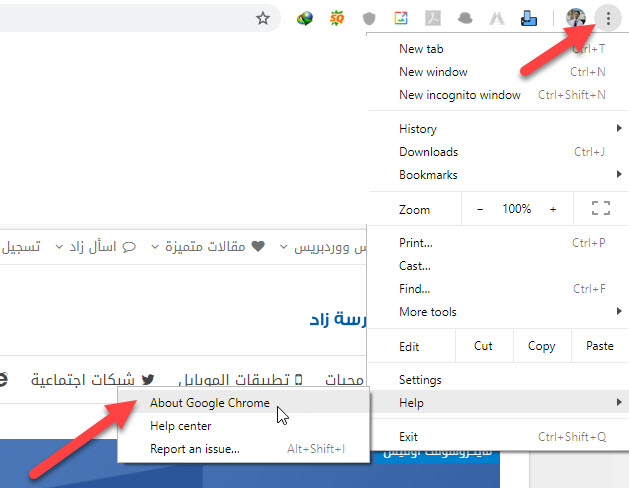Screen dimensions: 629x488
Task: Click the SEOquake extension icon
Action: pyautogui.click(x=337, y=18)
